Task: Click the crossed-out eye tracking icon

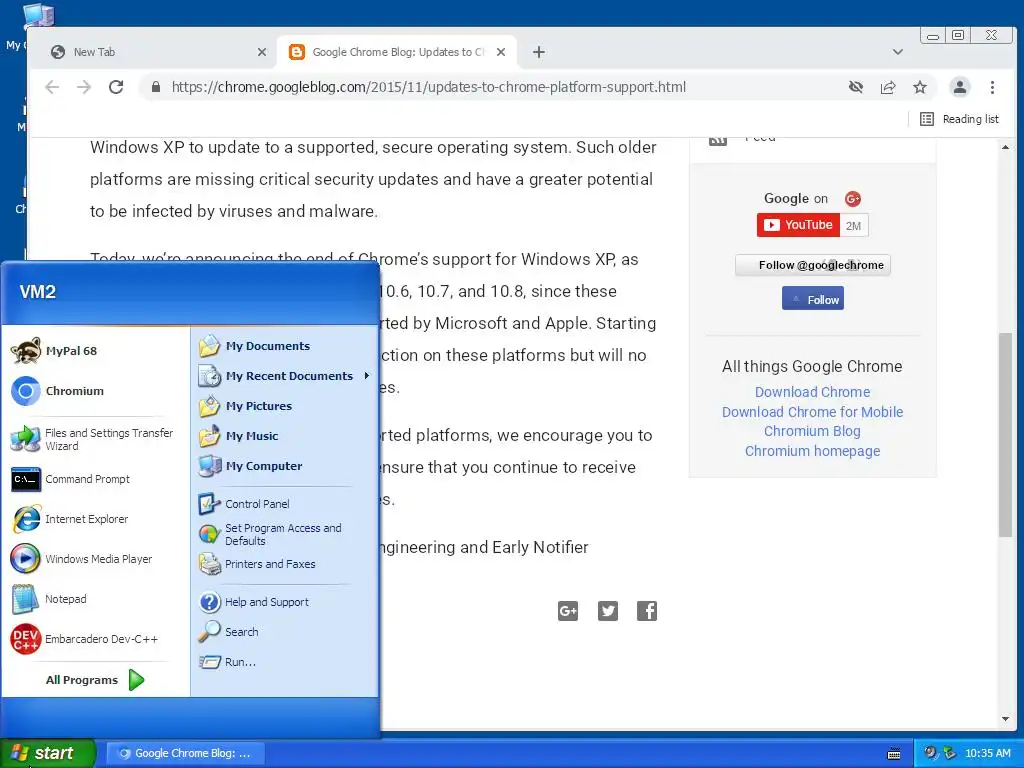Action: [856, 87]
